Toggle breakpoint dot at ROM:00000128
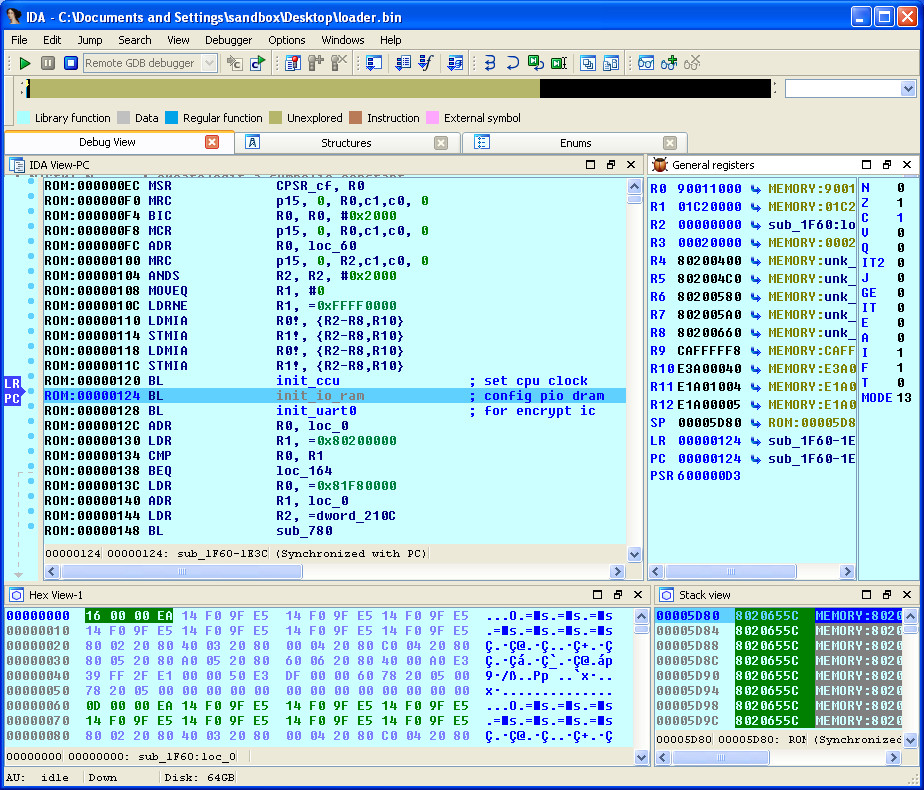This screenshot has width=924, height=790. [x=31, y=406]
